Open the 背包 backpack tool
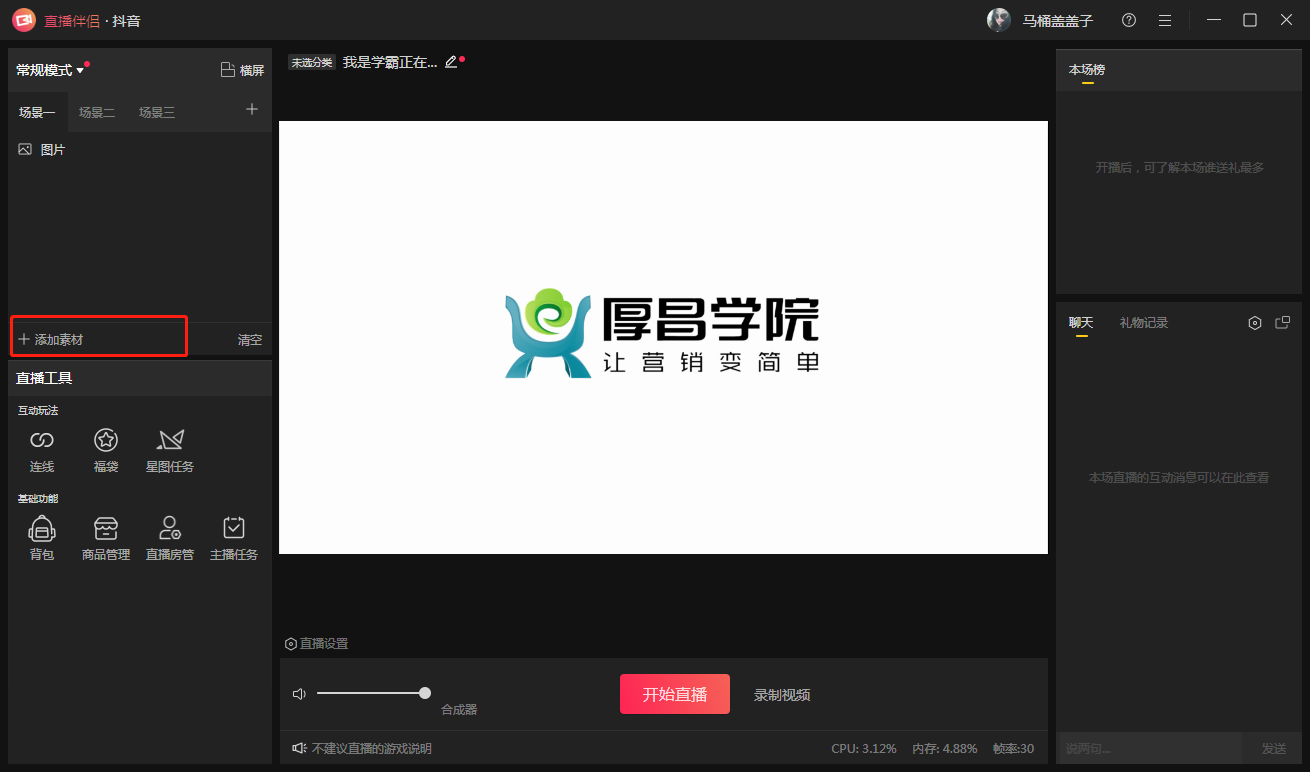The height and width of the screenshot is (772, 1310). click(x=42, y=539)
